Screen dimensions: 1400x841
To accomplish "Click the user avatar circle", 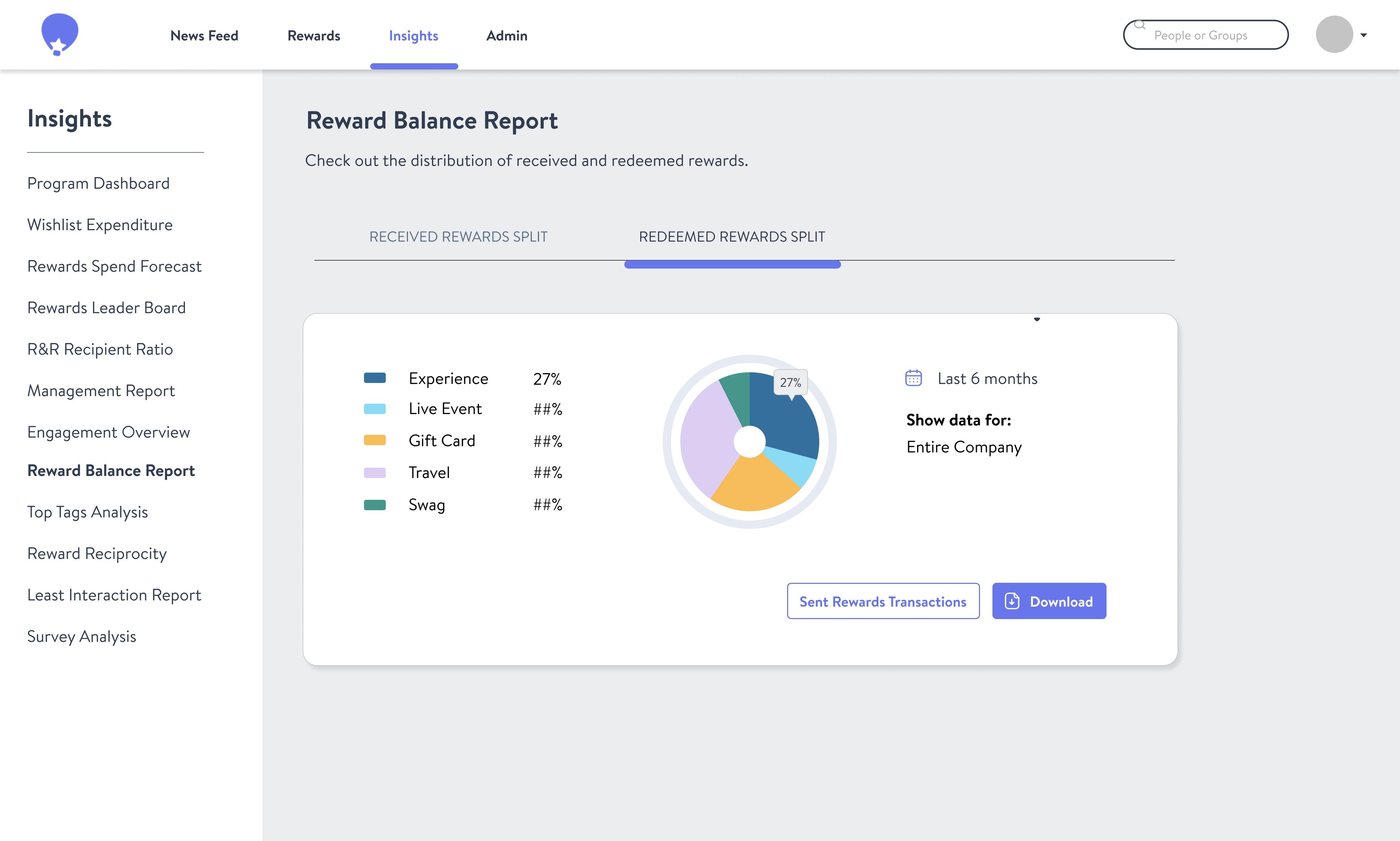I will pyautogui.click(x=1334, y=35).
